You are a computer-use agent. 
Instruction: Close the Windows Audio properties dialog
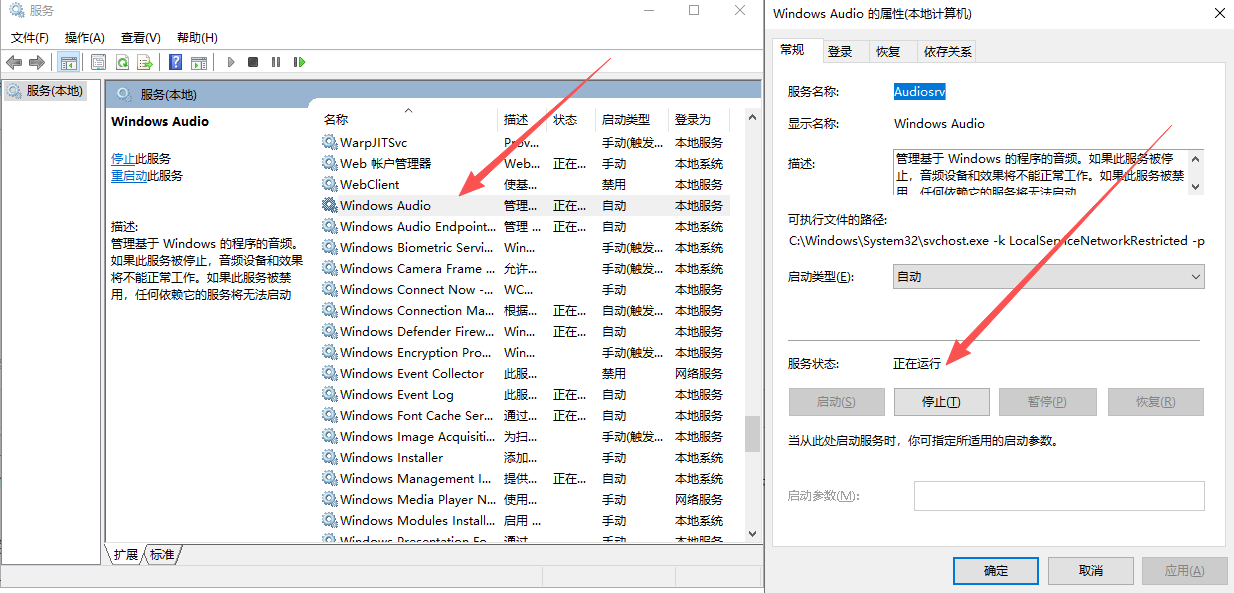(1220, 13)
